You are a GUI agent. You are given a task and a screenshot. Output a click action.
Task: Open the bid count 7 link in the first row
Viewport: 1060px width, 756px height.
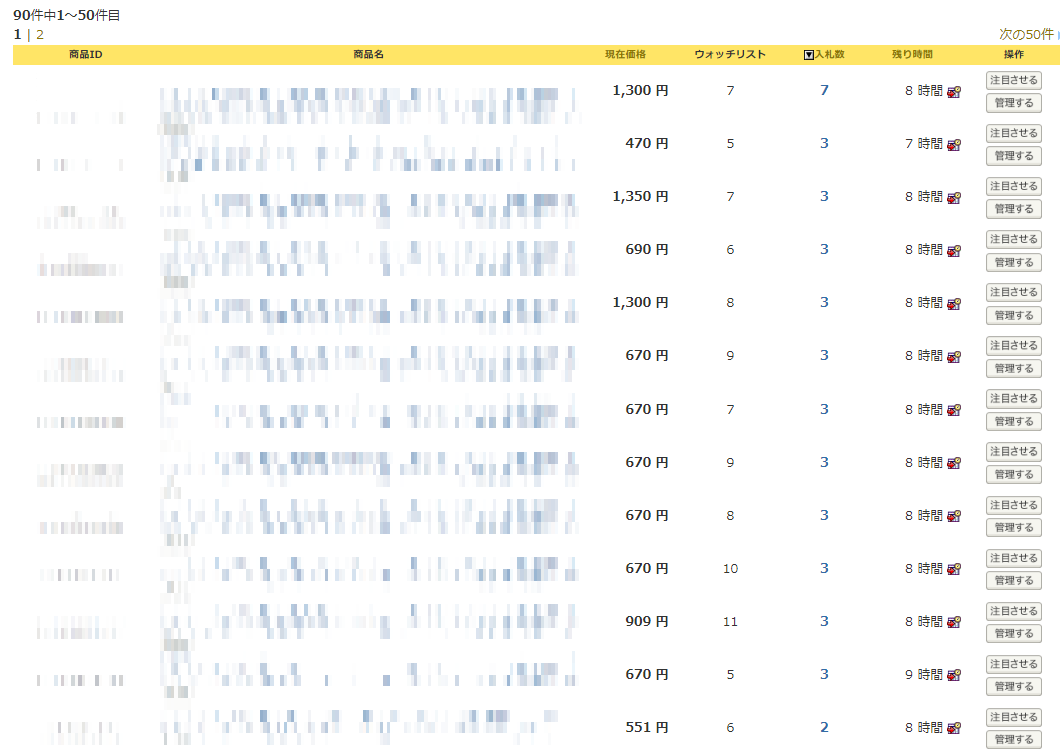[824, 90]
